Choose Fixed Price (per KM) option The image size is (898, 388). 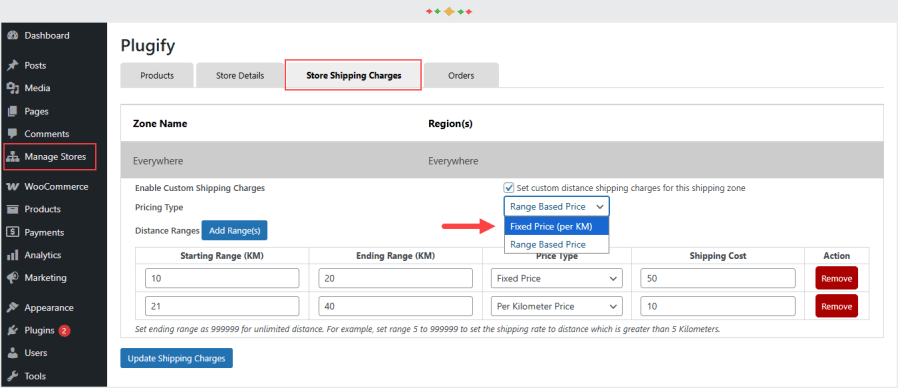(557, 227)
